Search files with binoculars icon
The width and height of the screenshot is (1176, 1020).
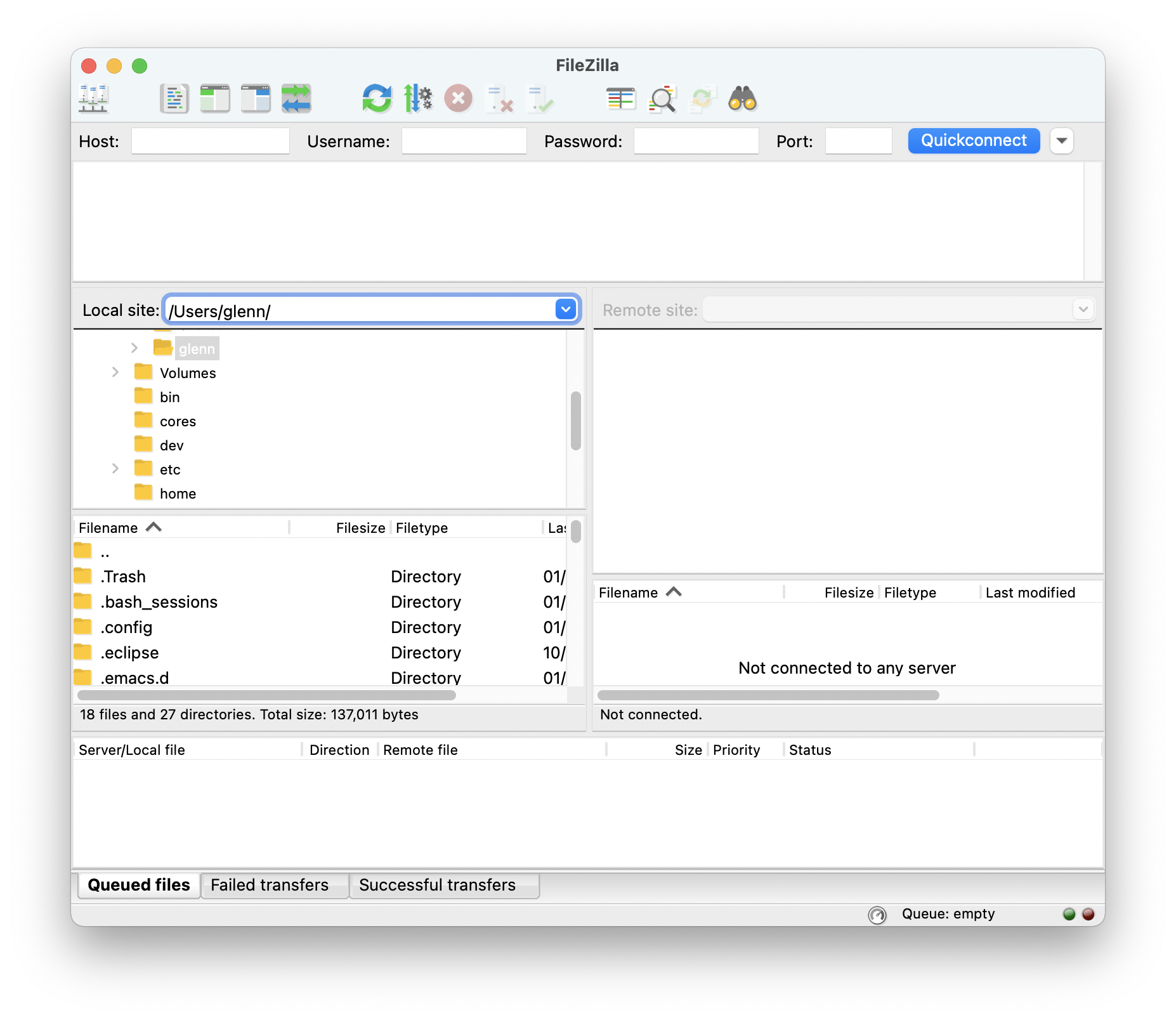click(743, 99)
